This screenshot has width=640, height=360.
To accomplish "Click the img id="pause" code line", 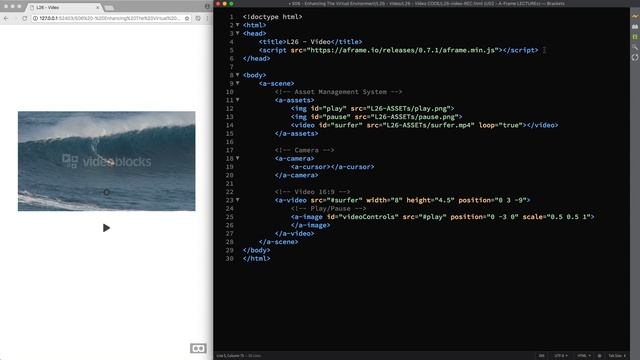I will tap(376, 117).
